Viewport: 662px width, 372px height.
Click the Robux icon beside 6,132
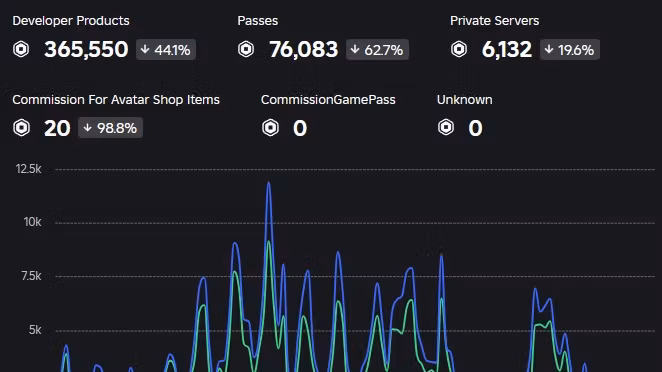tap(459, 49)
